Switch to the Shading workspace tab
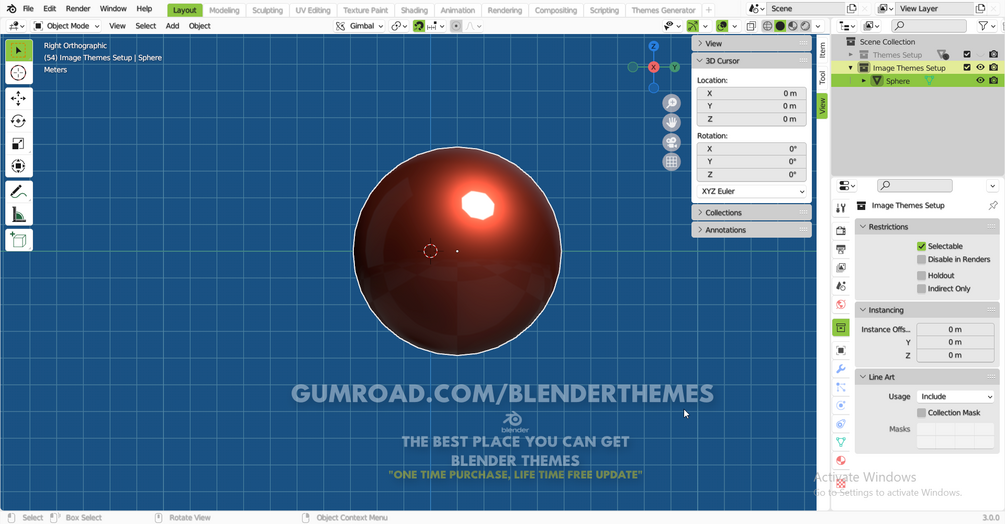The image size is (1005, 524). coord(414,10)
